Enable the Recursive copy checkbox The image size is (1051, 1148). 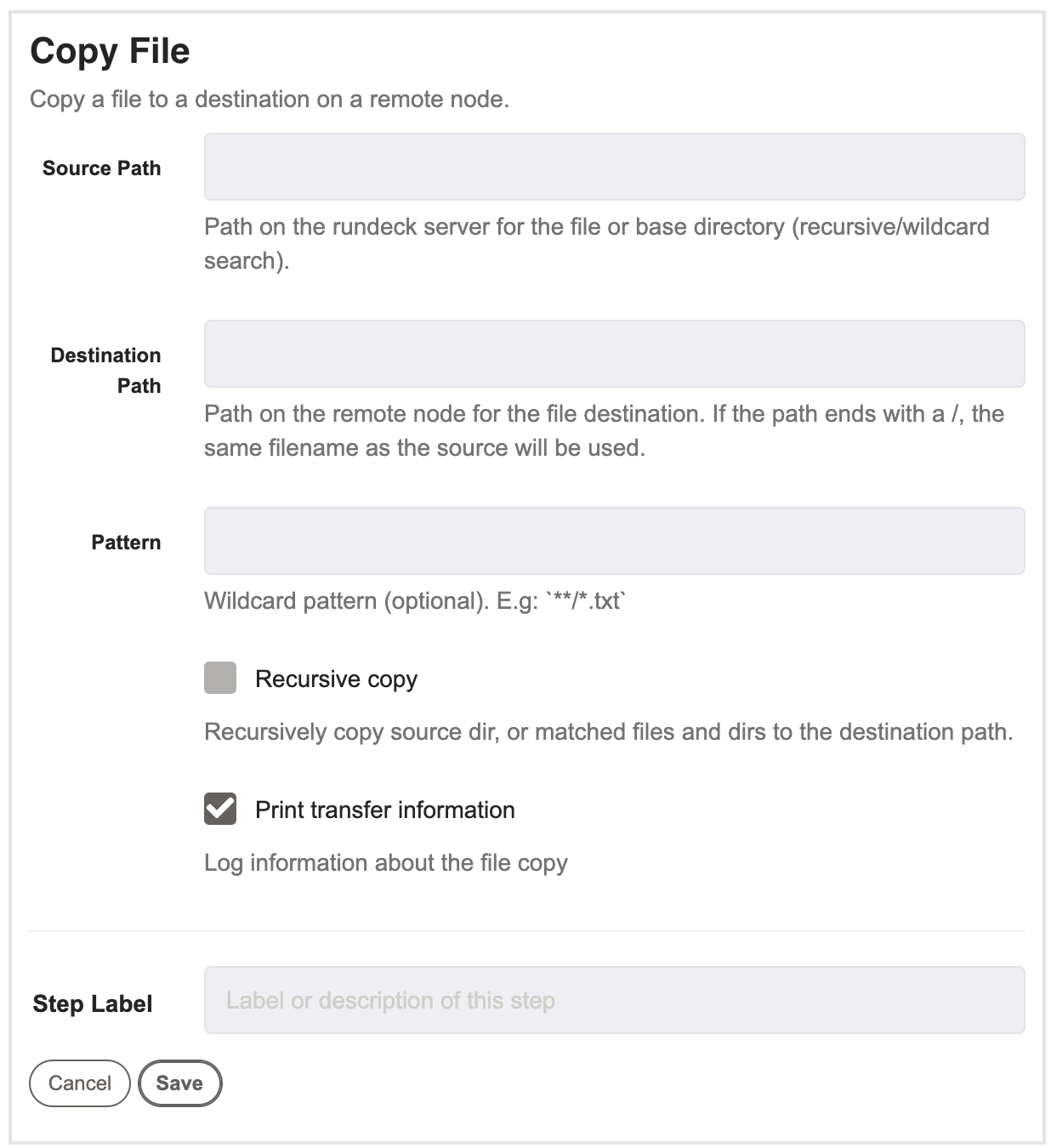click(x=220, y=679)
